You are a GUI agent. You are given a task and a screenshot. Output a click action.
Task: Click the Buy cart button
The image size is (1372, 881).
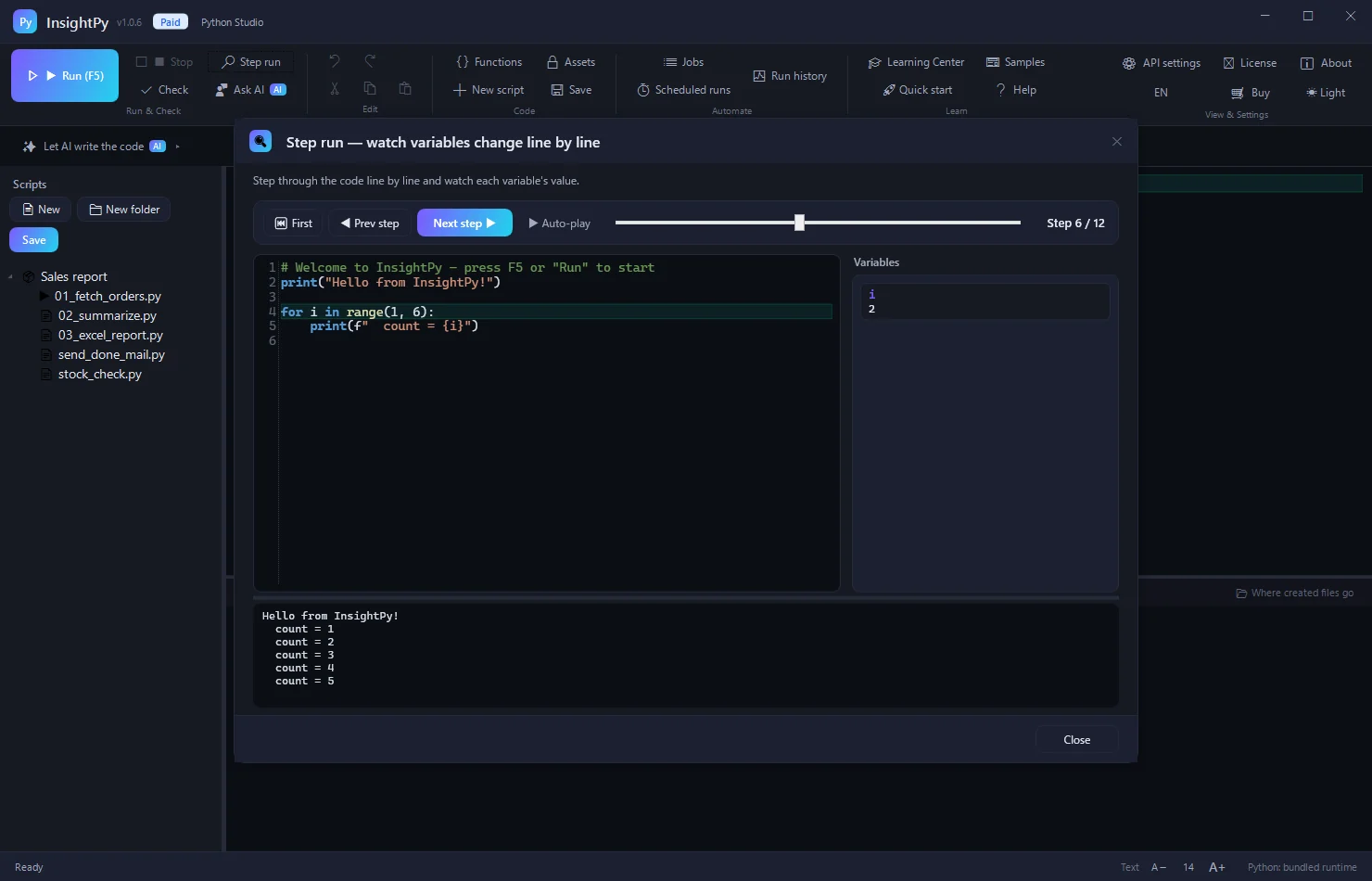(1251, 93)
